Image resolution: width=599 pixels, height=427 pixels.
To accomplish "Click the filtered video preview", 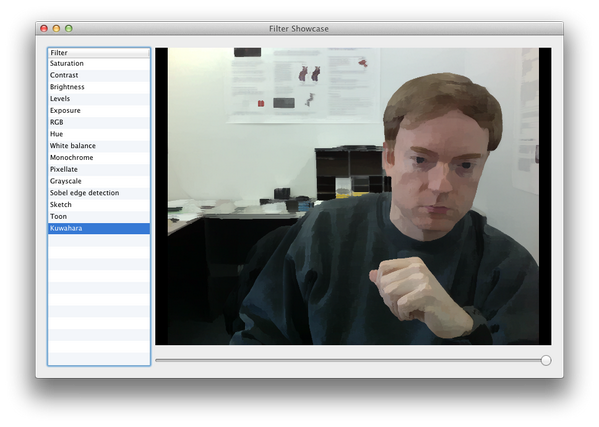I will point(353,196).
